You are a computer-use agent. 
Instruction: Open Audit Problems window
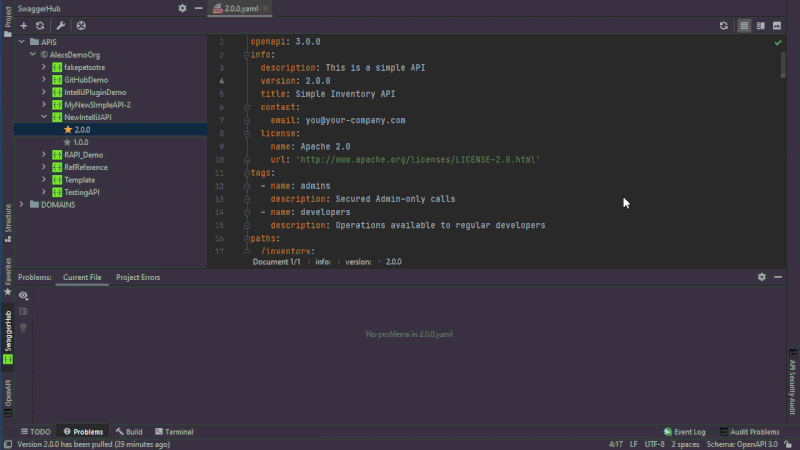tap(749, 432)
